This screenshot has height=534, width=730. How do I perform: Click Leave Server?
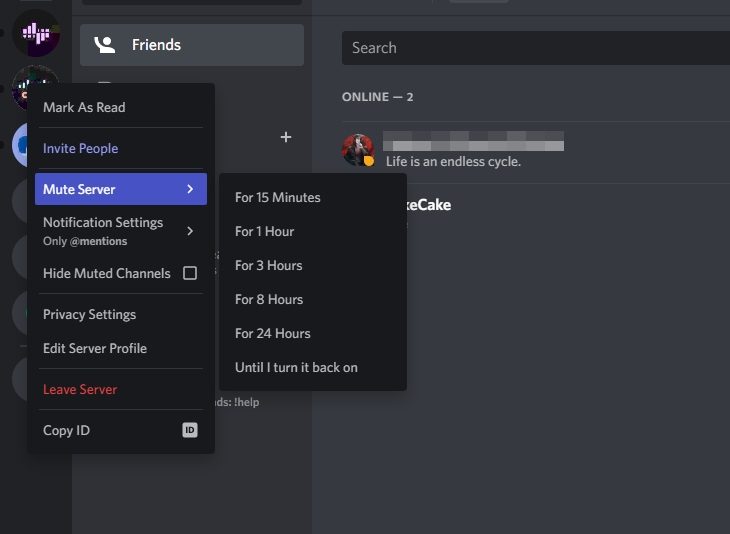(x=121, y=389)
